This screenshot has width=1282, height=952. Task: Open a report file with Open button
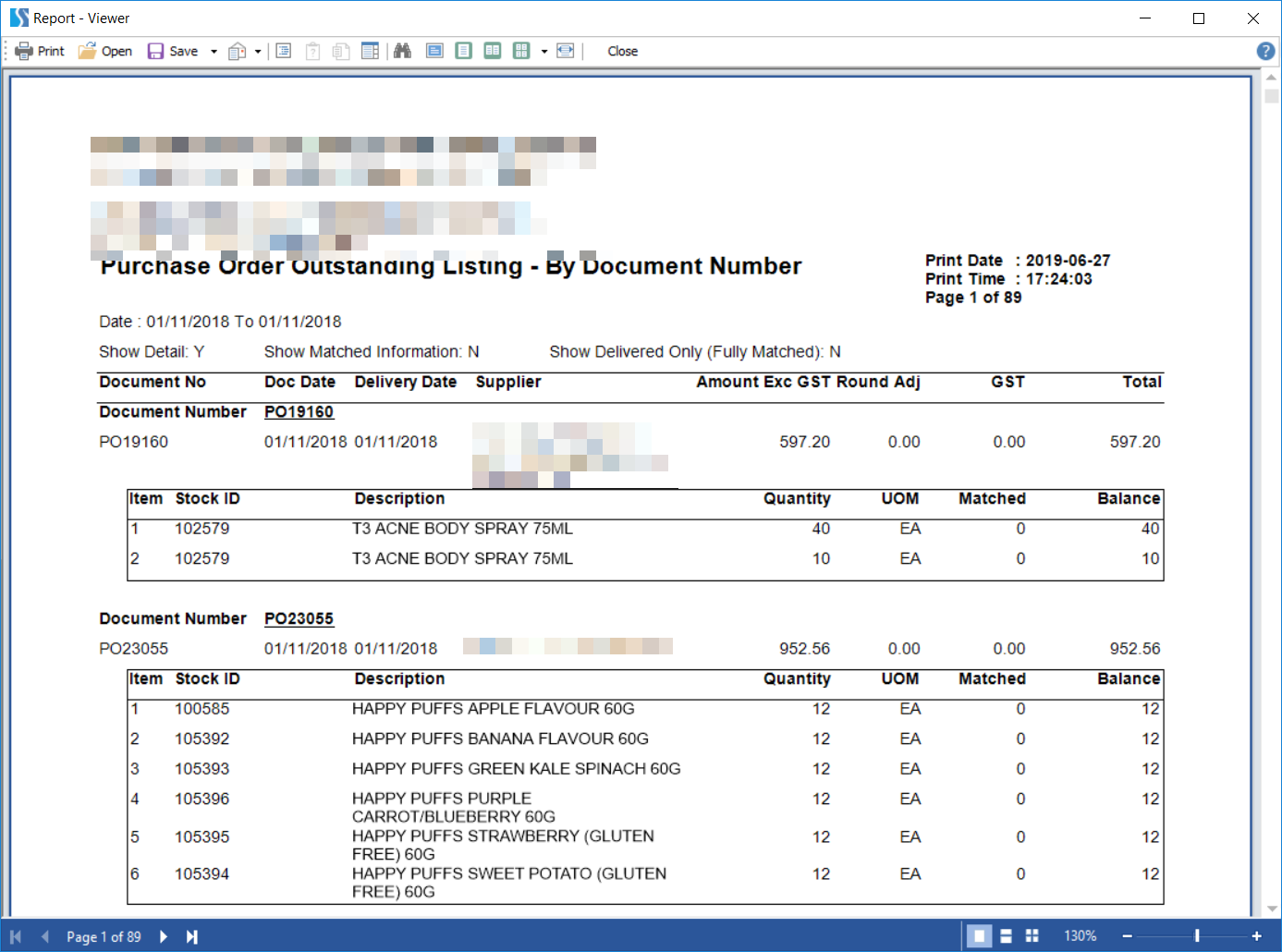tap(104, 51)
